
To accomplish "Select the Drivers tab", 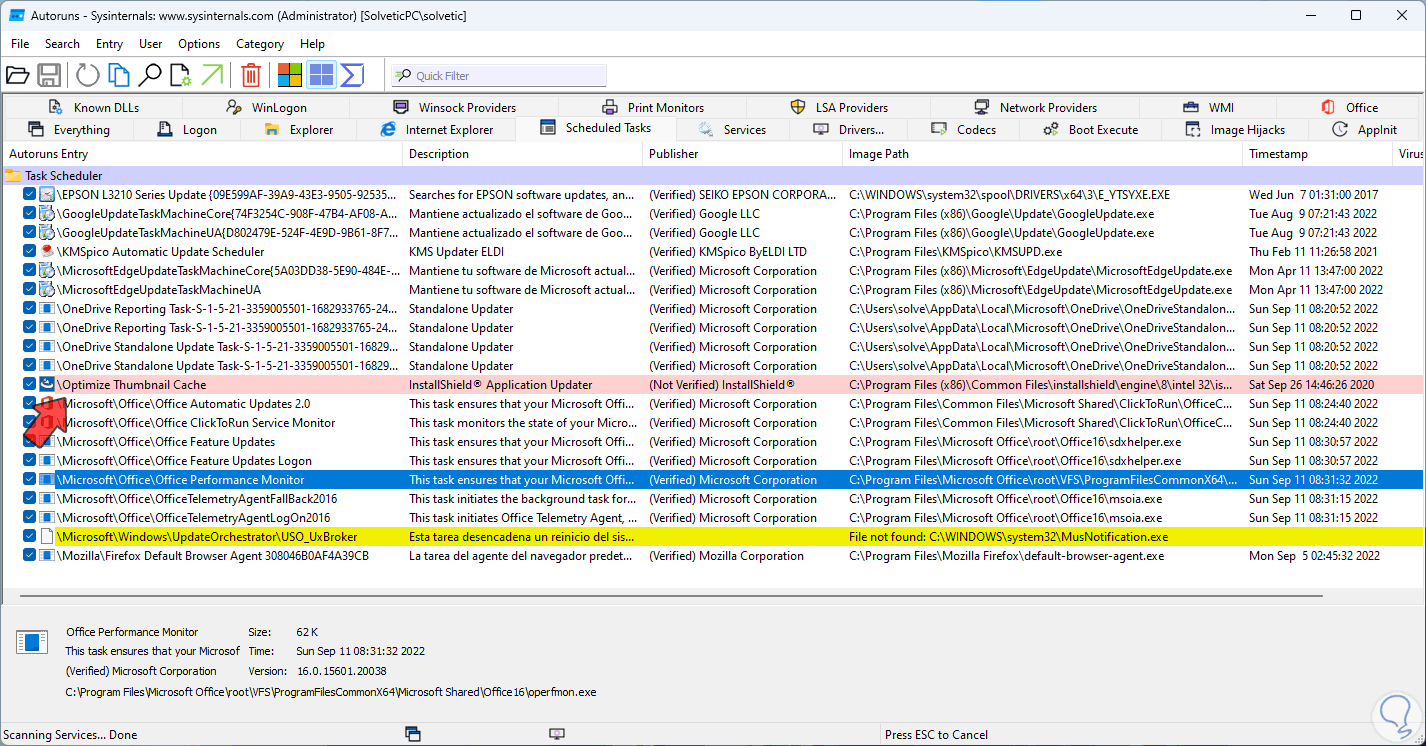I will (849, 130).
